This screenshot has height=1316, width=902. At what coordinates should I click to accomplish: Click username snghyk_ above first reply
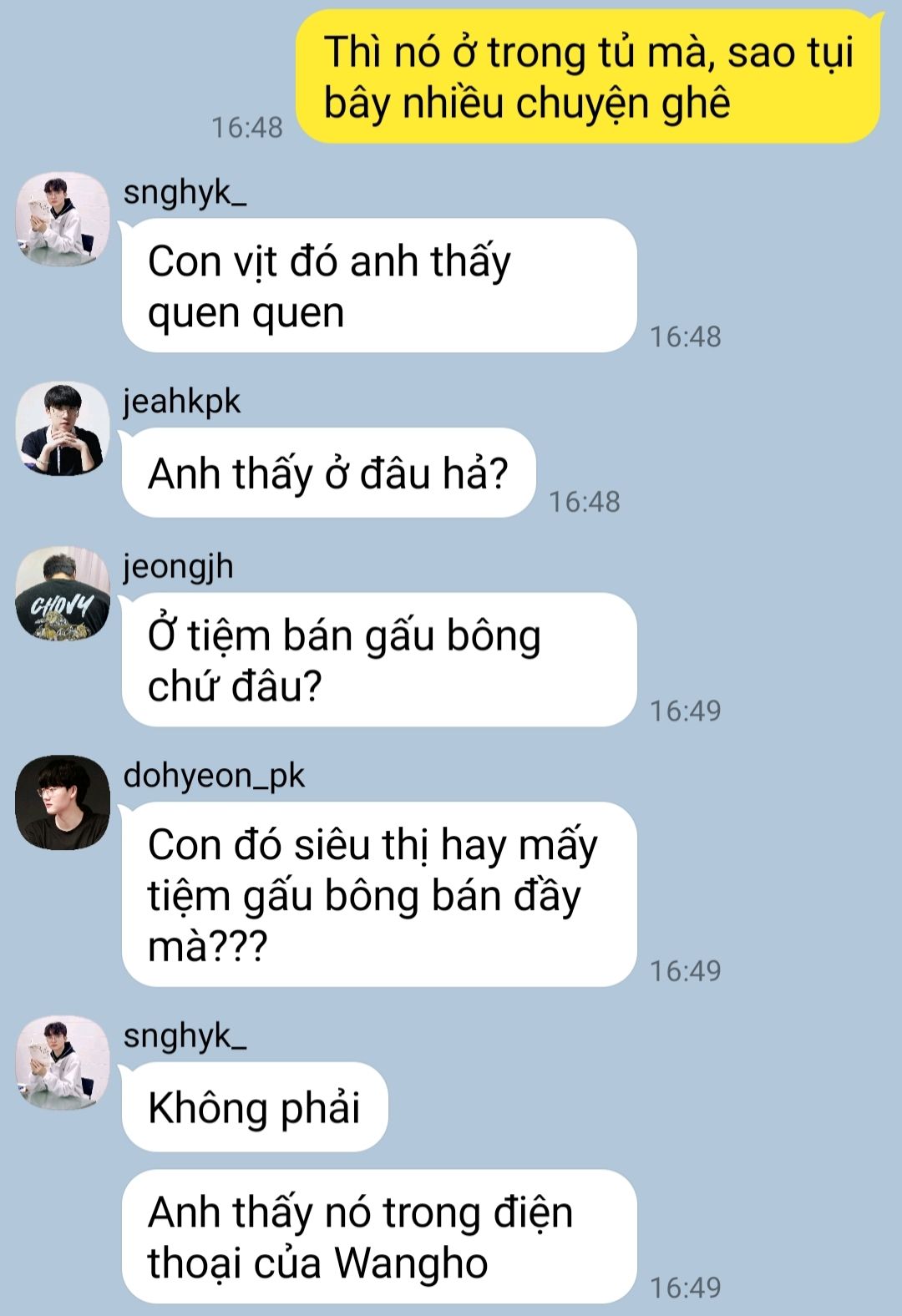click(185, 193)
